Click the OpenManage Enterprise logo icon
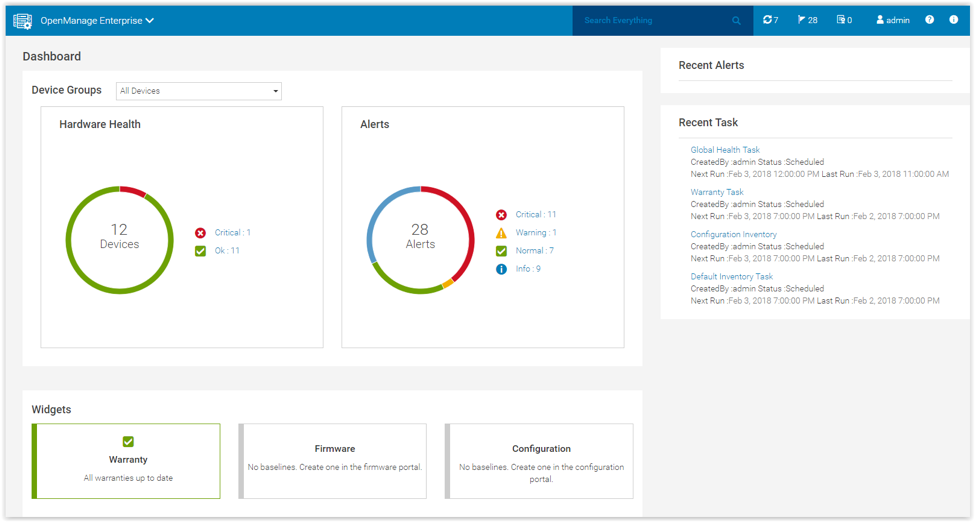975x522 pixels. tap(22, 20)
